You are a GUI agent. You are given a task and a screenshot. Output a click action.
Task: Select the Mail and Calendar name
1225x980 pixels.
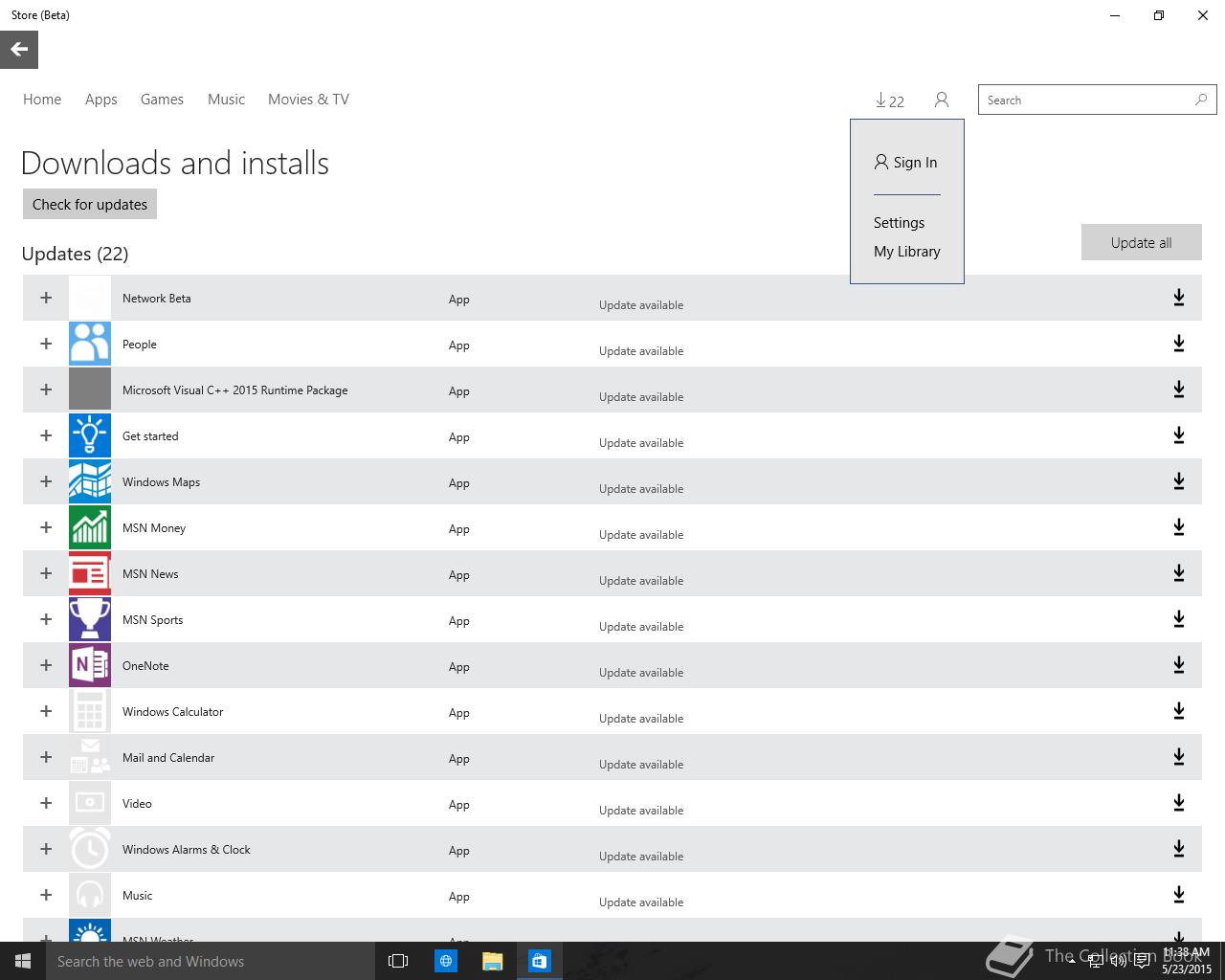tap(168, 758)
